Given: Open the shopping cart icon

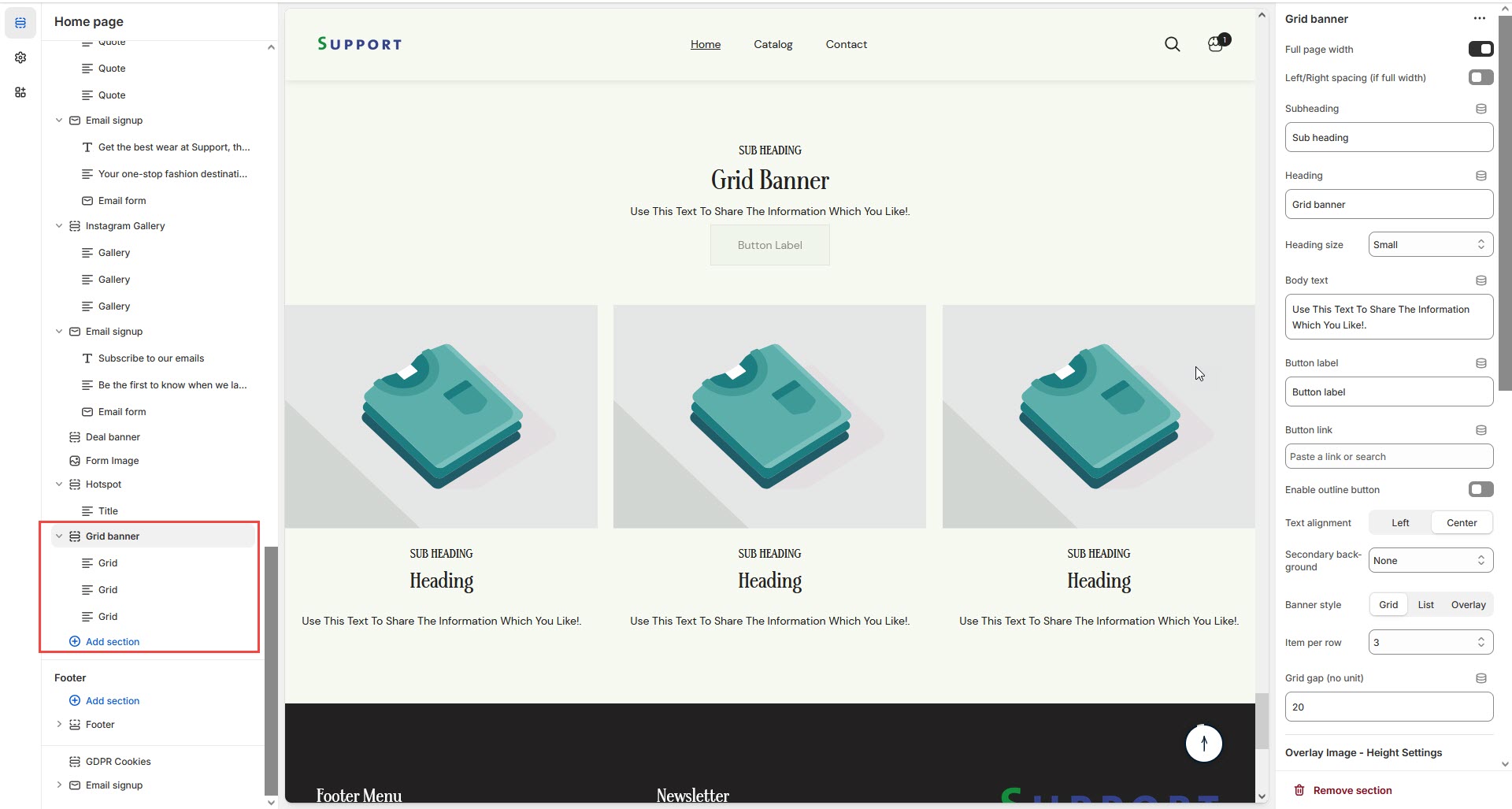Looking at the screenshot, I should pos(1216,44).
